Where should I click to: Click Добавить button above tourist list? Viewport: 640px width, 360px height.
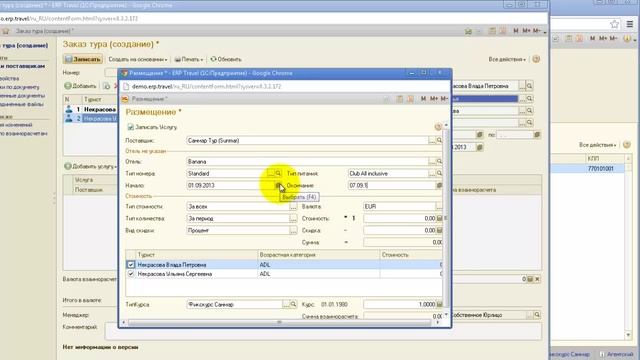[x=80, y=86]
